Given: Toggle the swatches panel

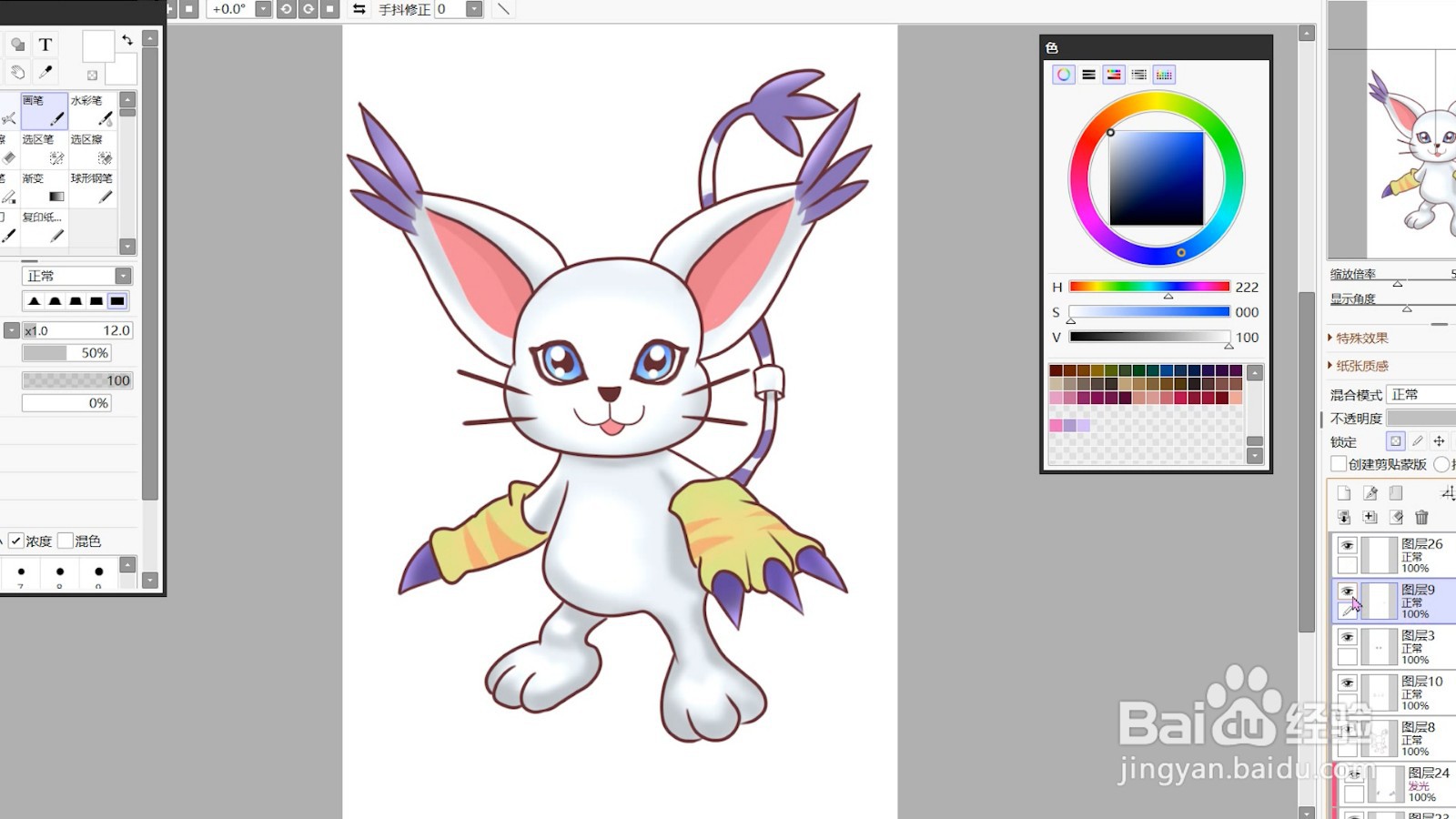Looking at the screenshot, I should point(1164,75).
